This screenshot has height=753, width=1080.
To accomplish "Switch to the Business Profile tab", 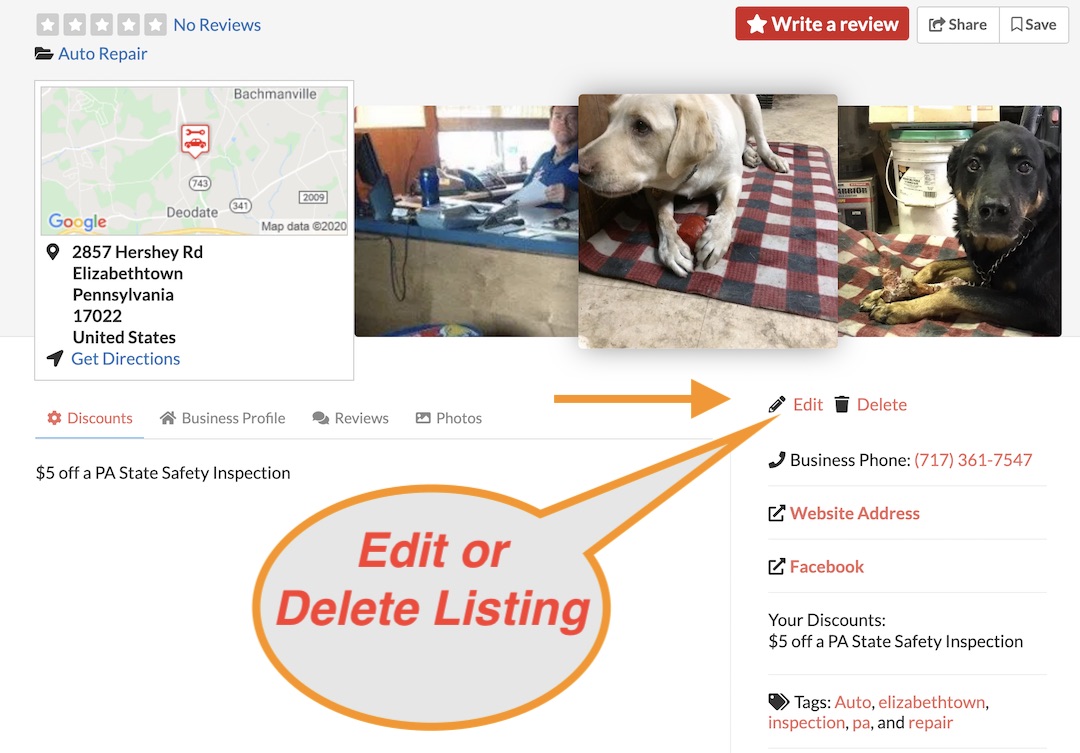I will click(x=222, y=418).
